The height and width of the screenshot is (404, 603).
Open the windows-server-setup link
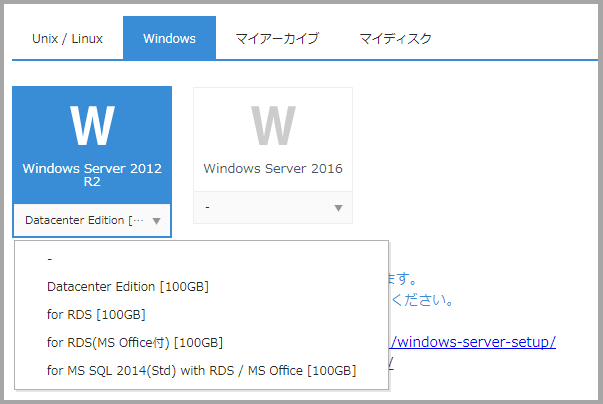tap(473, 342)
